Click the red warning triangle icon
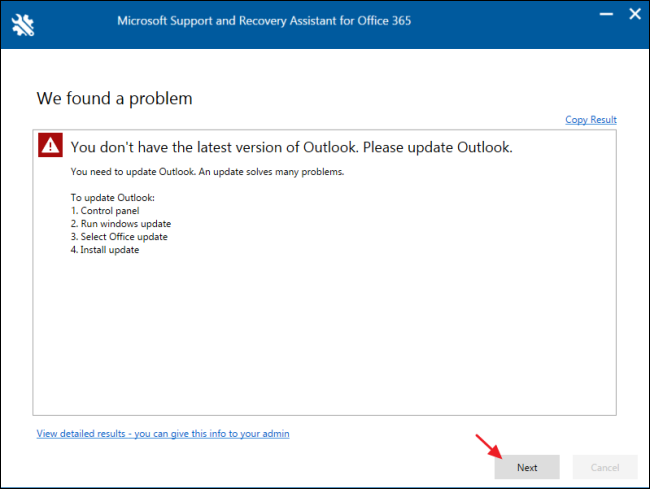The image size is (650, 489). point(50,146)
